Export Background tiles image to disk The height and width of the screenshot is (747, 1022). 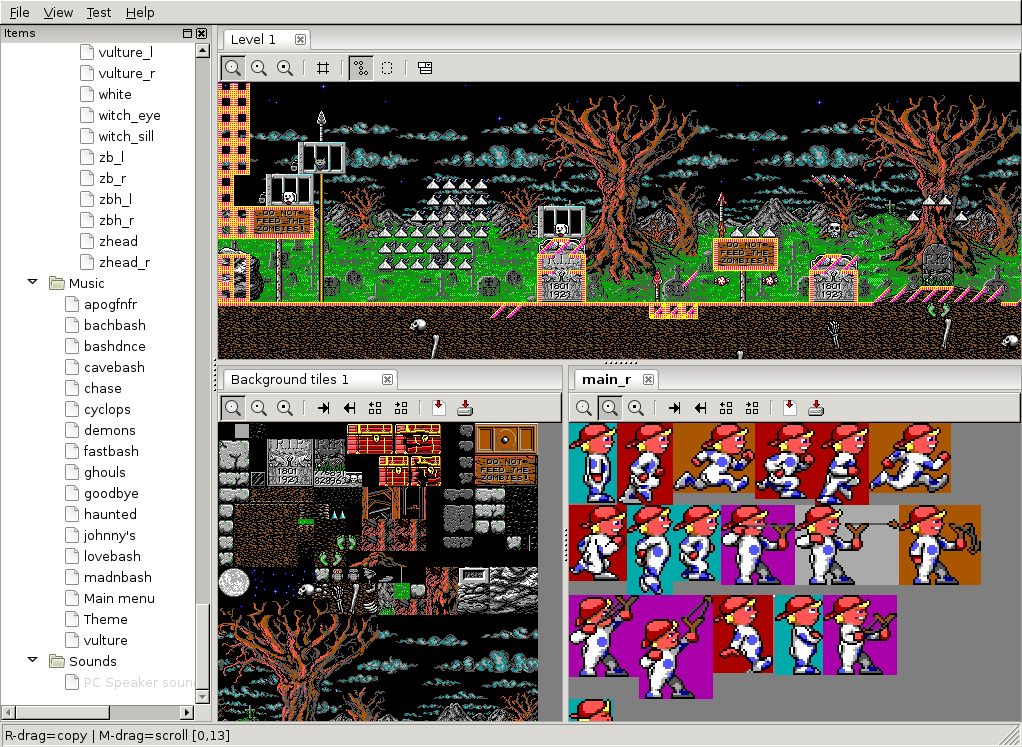point(465,408)
